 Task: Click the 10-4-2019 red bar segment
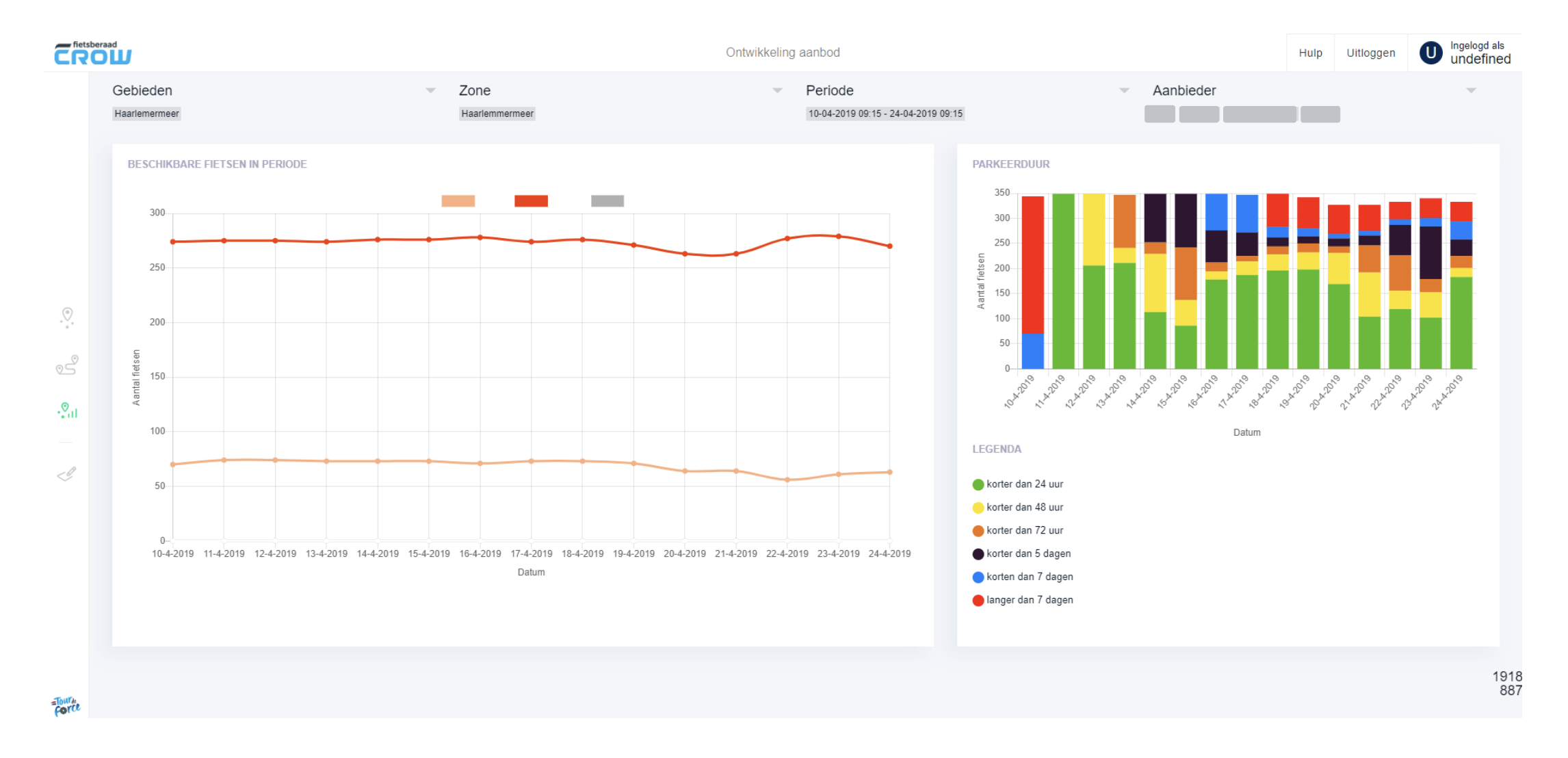(1032, 264)
